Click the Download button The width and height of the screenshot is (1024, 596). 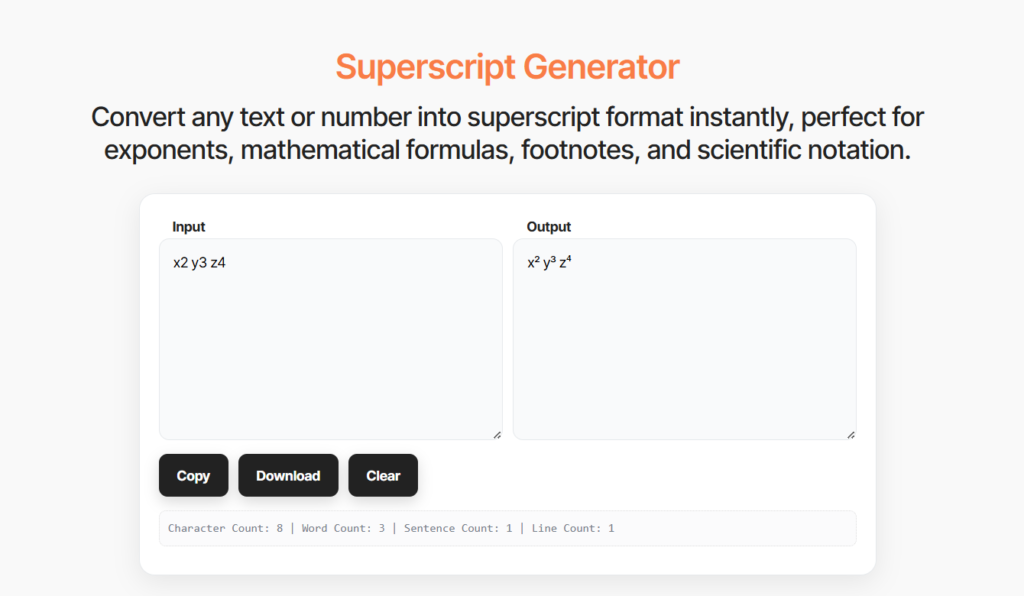[288, 475]
